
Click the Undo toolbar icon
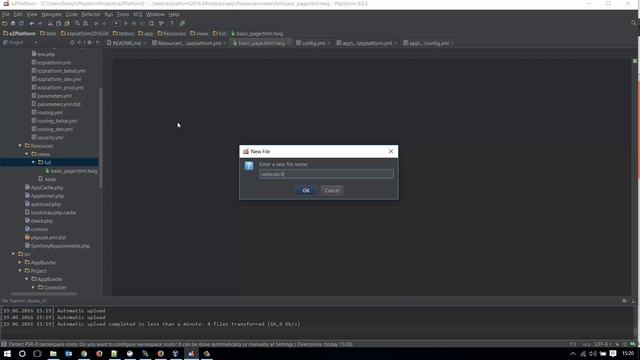coord(31,24)
